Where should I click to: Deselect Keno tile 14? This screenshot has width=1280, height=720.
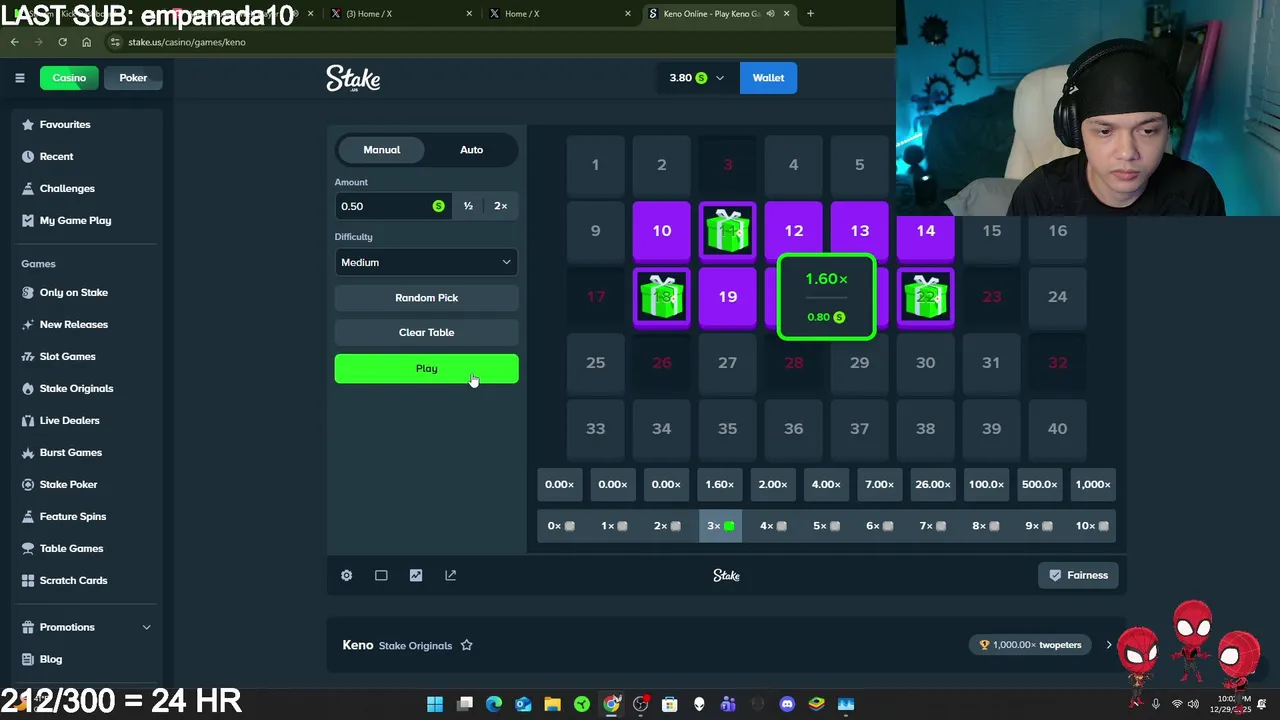pos(926,231)
